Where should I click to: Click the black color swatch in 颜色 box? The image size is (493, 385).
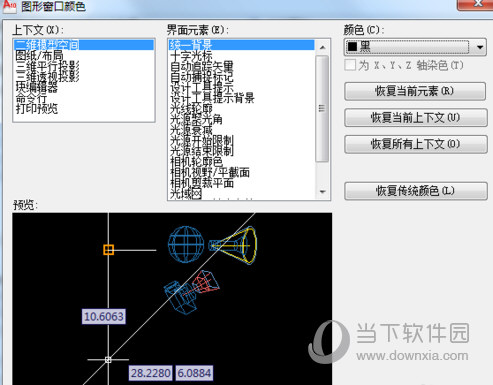[x=352, y=47]
